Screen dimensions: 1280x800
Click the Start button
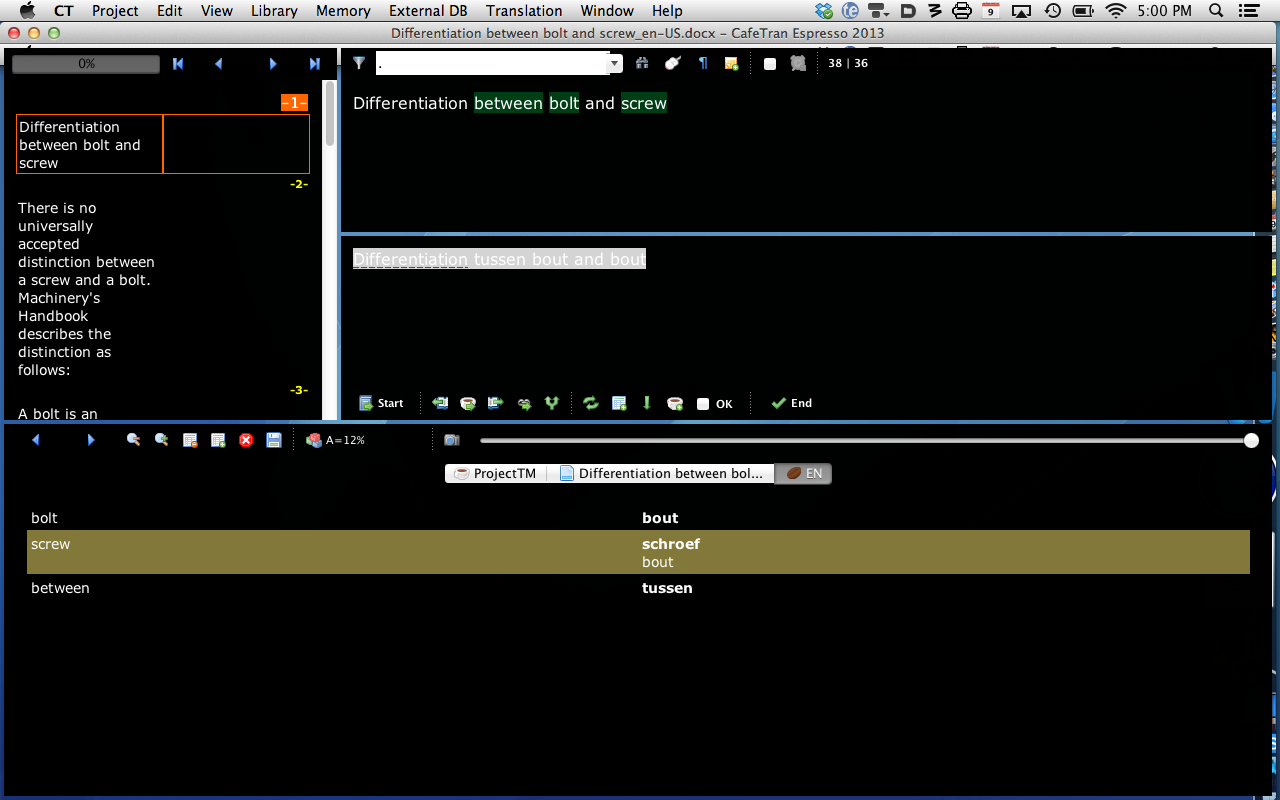click(x=381, y=403)
